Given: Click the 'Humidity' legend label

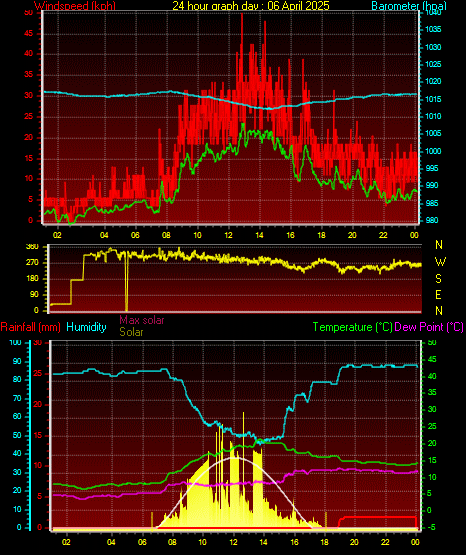Looking at the screenshot, I should click(x=86, y=327).
